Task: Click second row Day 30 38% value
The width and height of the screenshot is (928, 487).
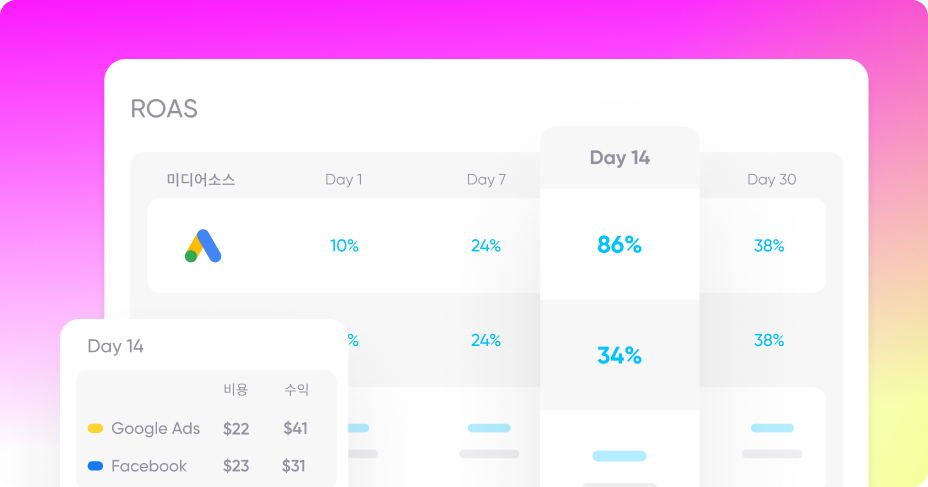Action: (769, 340)
